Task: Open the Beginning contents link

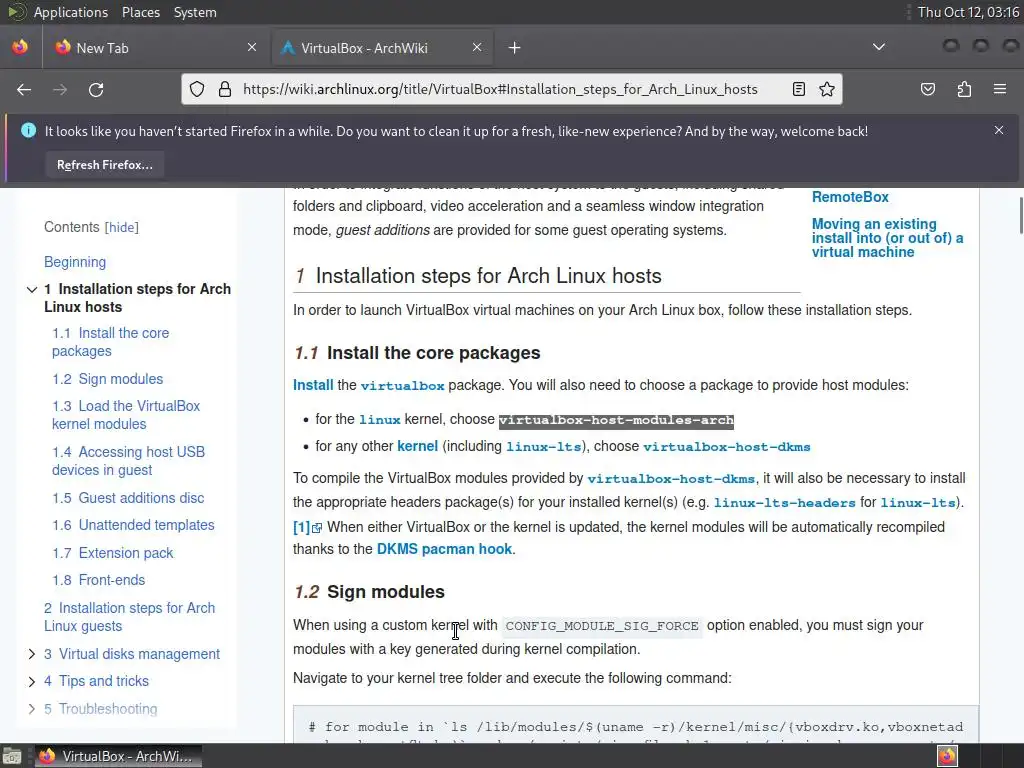Action: 75,262
